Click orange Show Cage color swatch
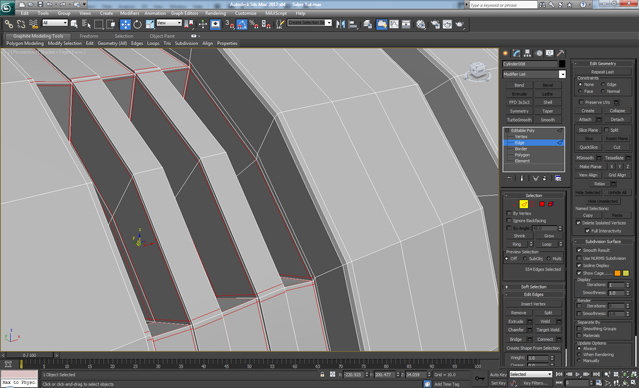The height and width of the screenshot is (388, 639). pos(617,273)
